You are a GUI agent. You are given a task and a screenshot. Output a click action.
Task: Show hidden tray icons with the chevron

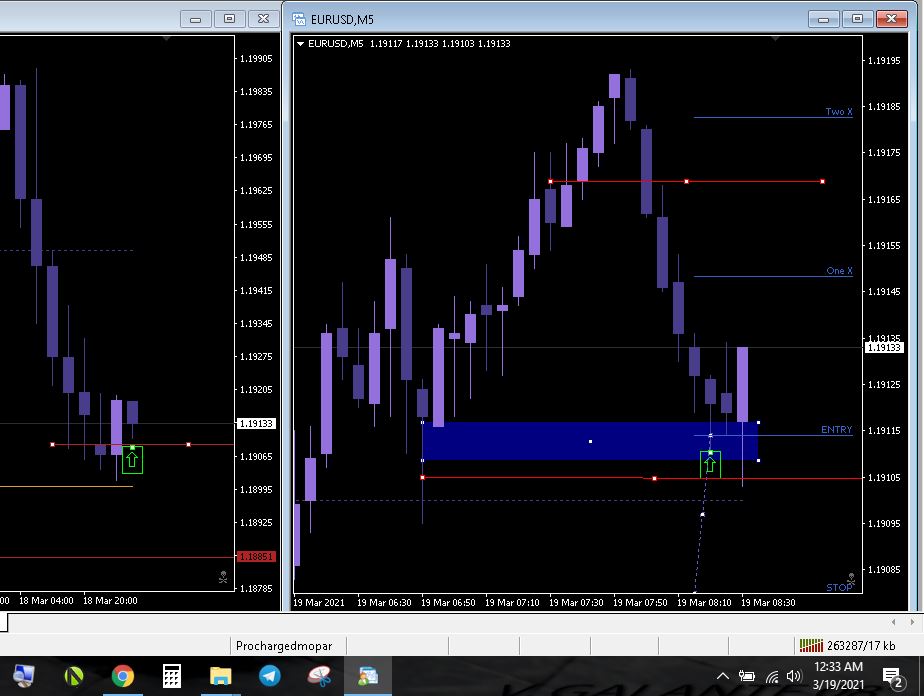click(x=722, y=676)
